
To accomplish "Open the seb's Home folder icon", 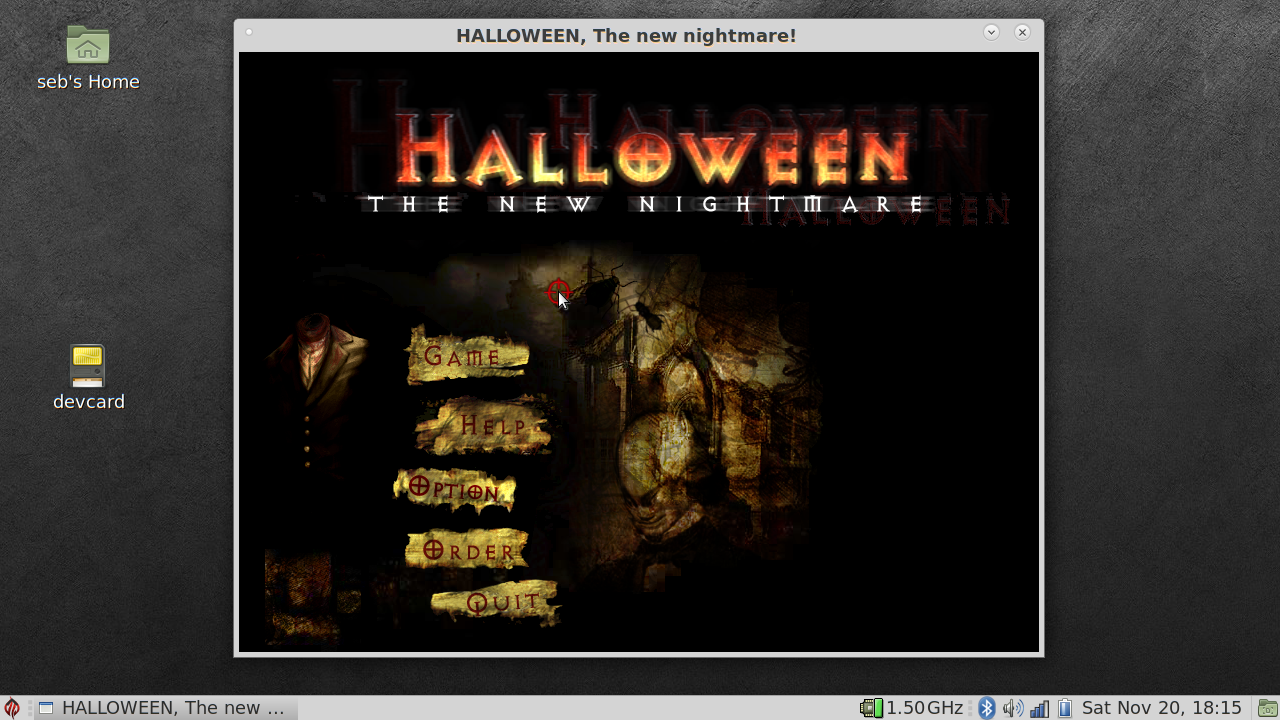I will pyautogui.click(x=88, y=46).
